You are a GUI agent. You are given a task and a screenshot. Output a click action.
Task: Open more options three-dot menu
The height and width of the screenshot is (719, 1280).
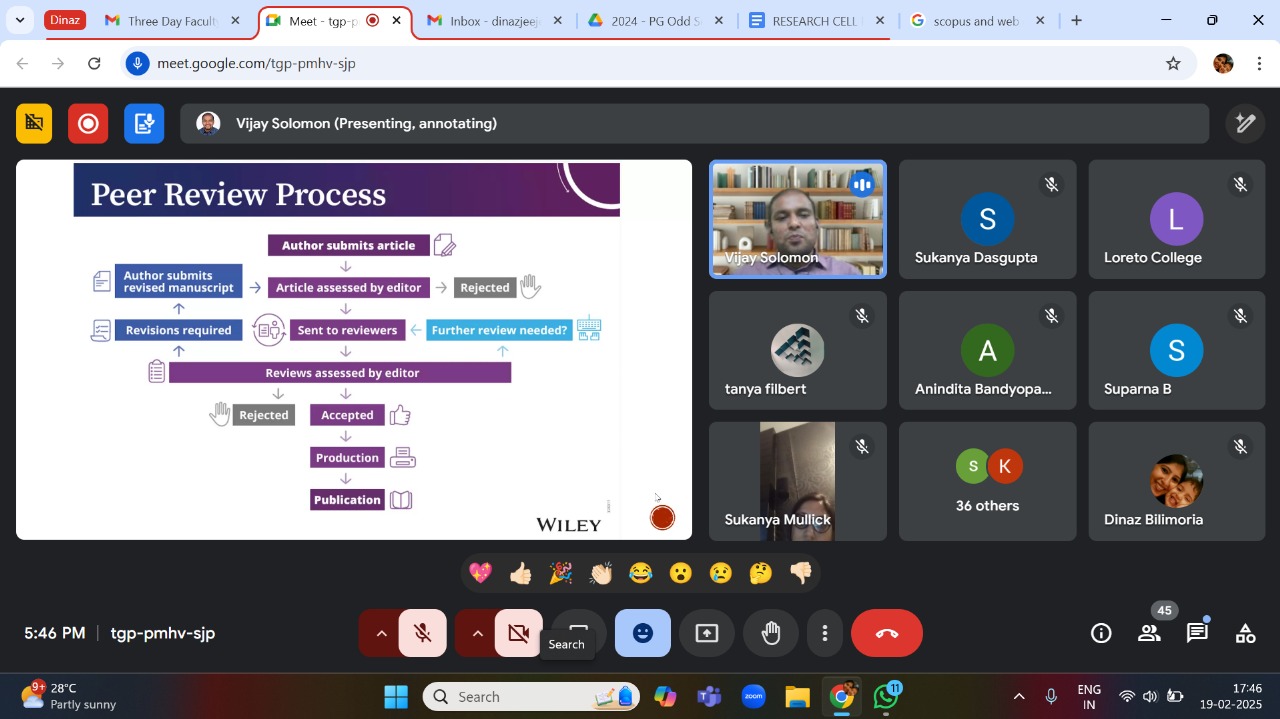[x=824, y=633]
